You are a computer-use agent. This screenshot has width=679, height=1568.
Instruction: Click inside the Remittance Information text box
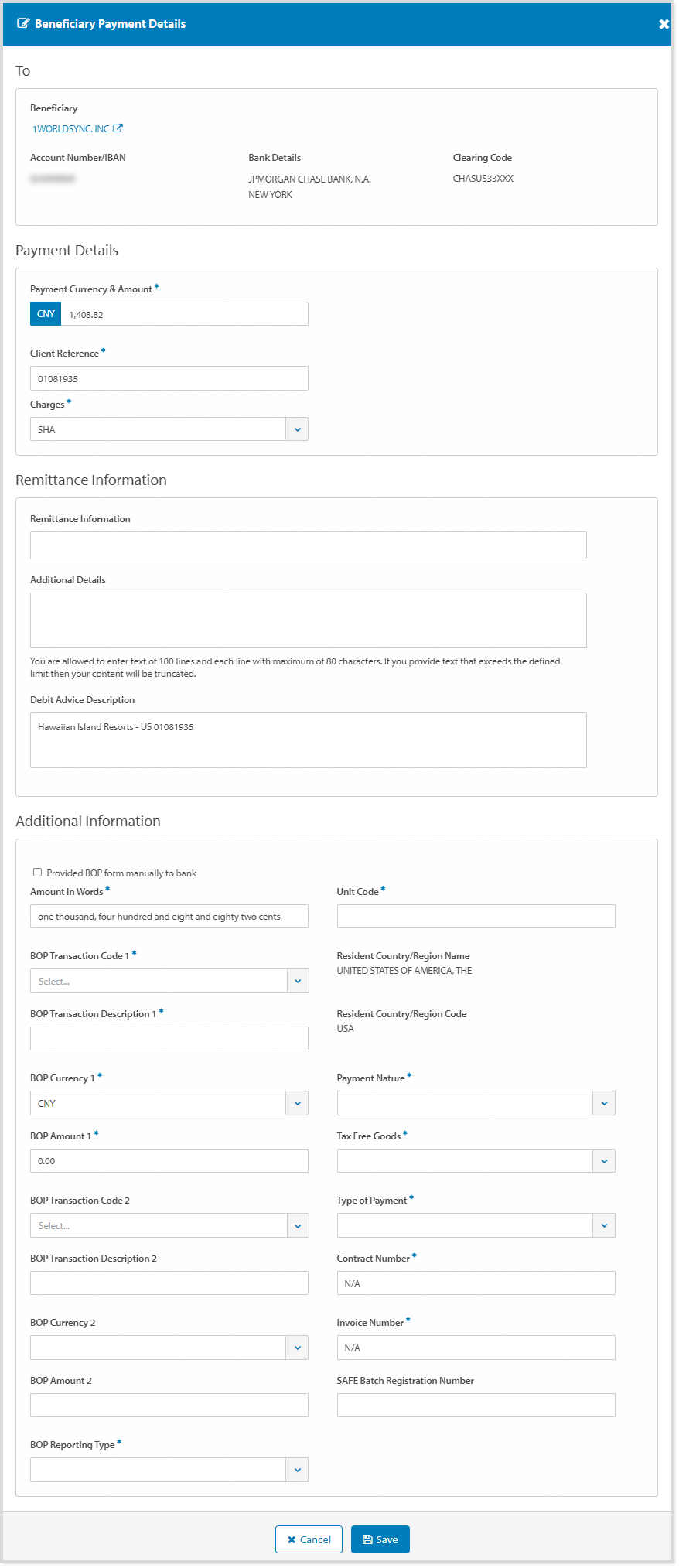(x=308, y=545)
